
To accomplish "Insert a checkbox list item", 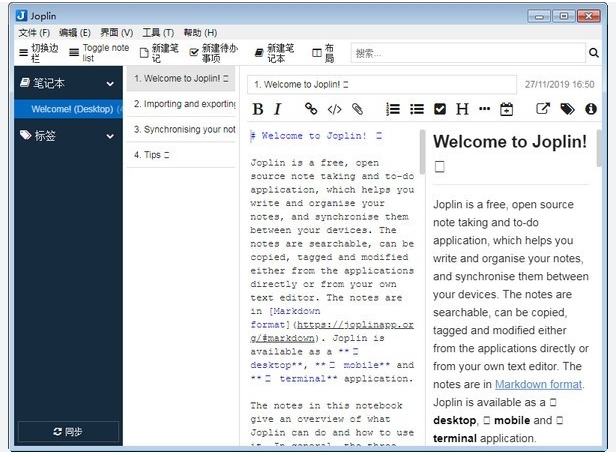I will 440,109.
